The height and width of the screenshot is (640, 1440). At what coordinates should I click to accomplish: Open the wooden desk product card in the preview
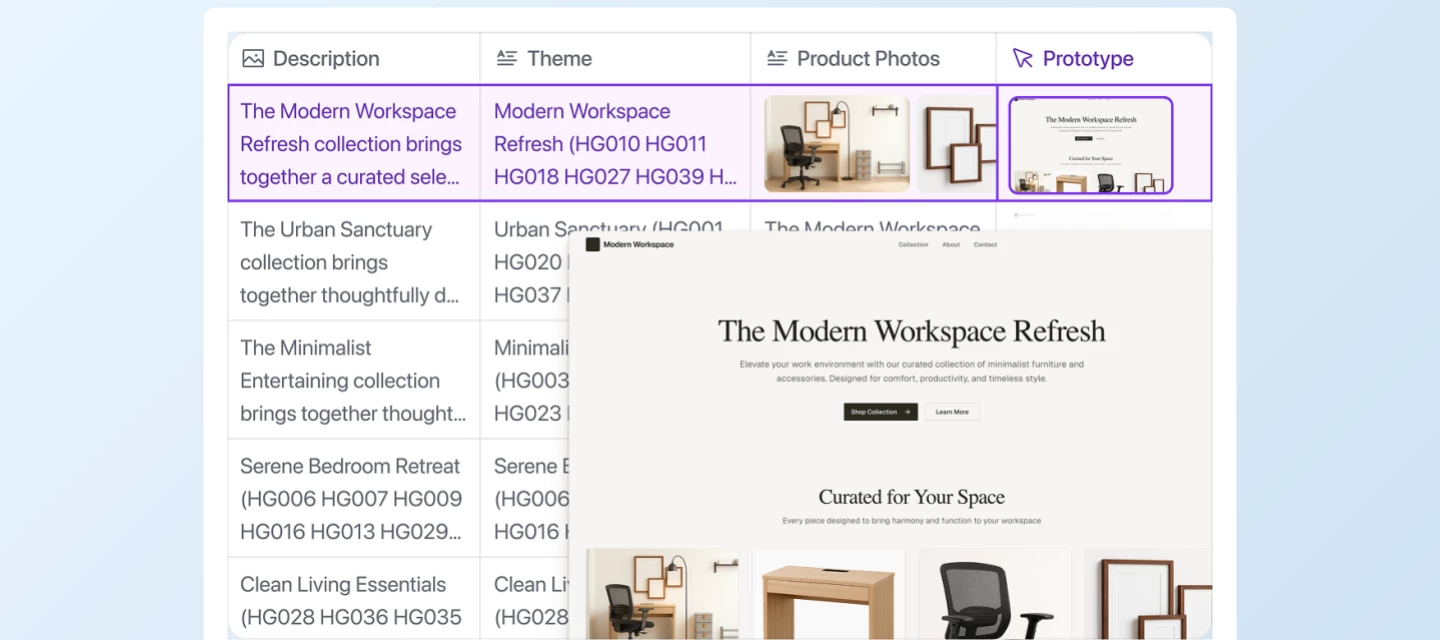tap(829, 594)
